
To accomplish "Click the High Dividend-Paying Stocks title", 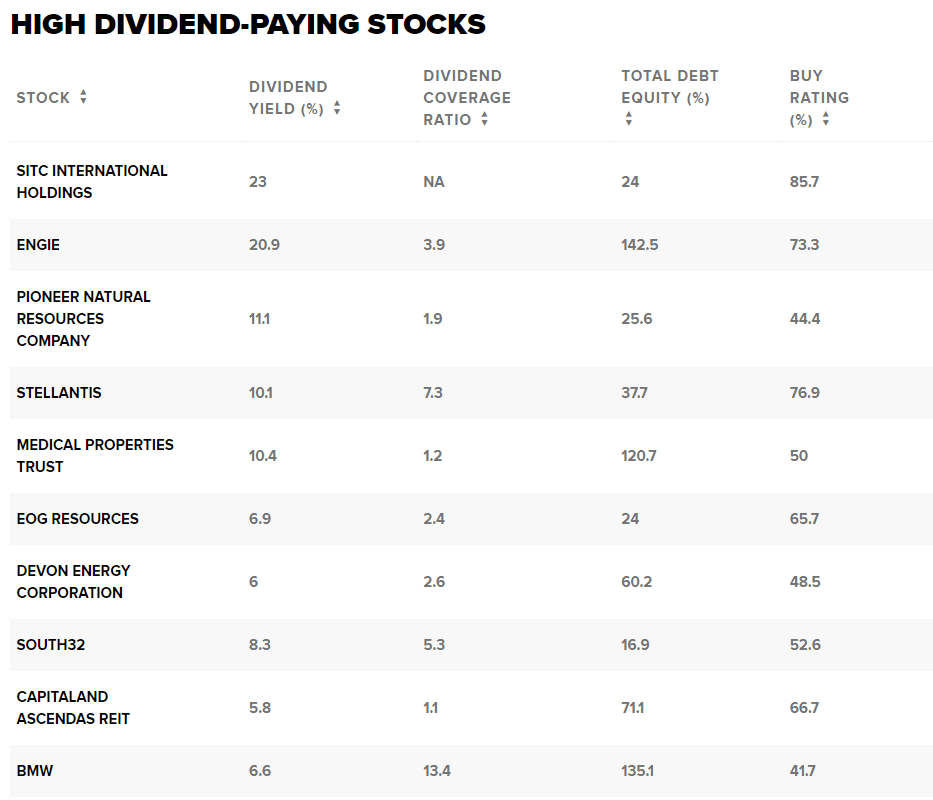I will [x=248, y=24].
